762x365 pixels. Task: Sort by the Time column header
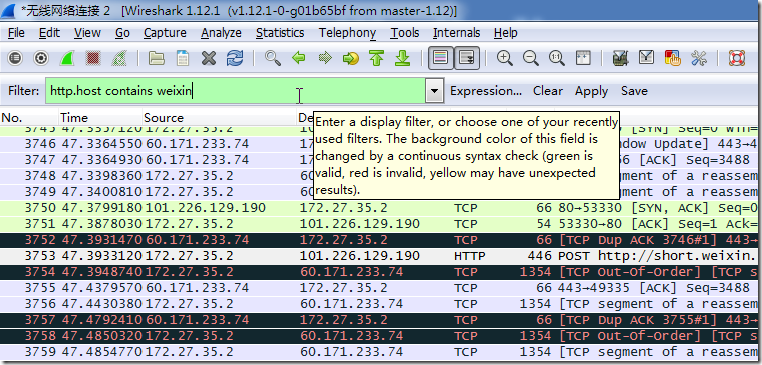pyautogui.click(x=101, y=118)
